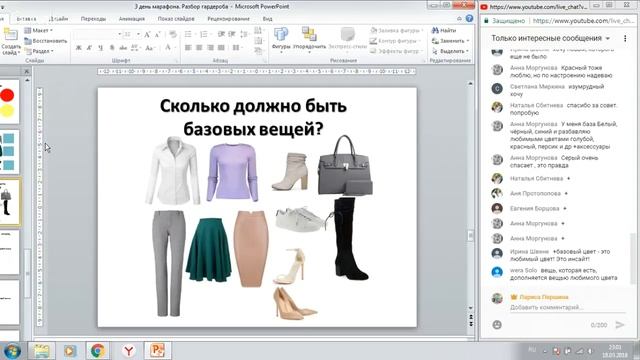Image resolution: width=640 pixels, height=360 pixels.
Task: Switch to the Анимация ribbon tab
Action: pos(131,19)
